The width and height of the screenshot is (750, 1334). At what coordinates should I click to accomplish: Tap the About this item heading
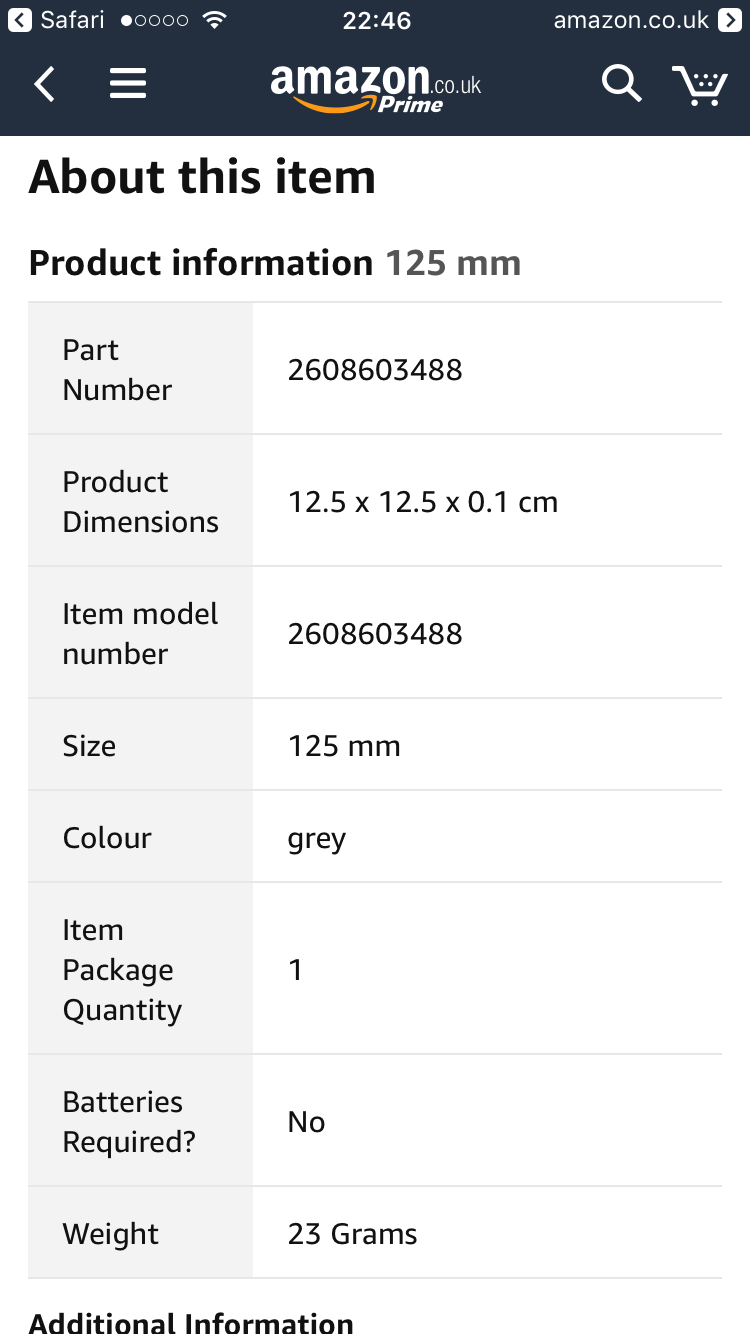click(x=202, y=177)
